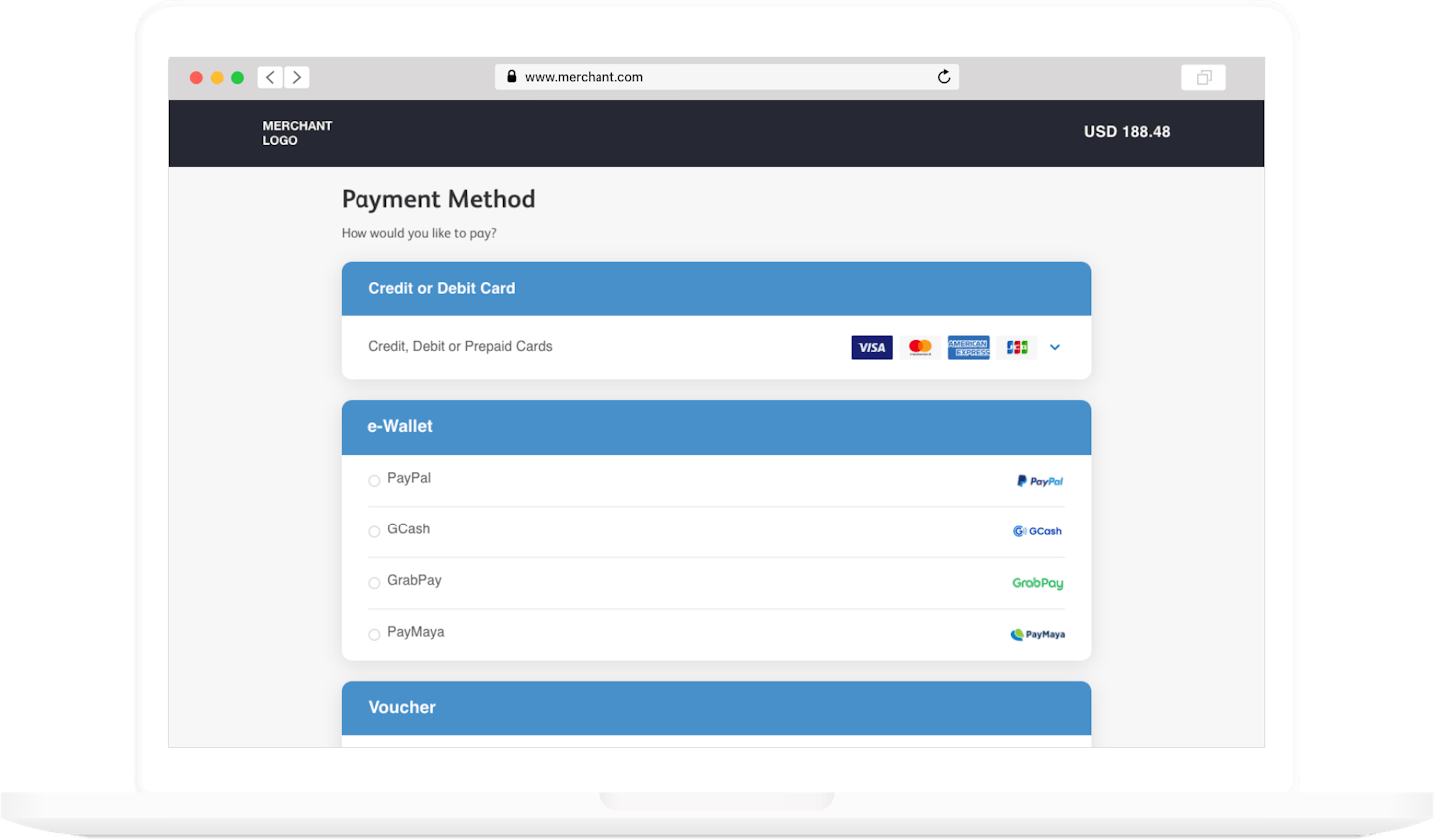Click the GCash brand logo
The width and height of the screenshot is (1434, 840).
pos(1037,531)
